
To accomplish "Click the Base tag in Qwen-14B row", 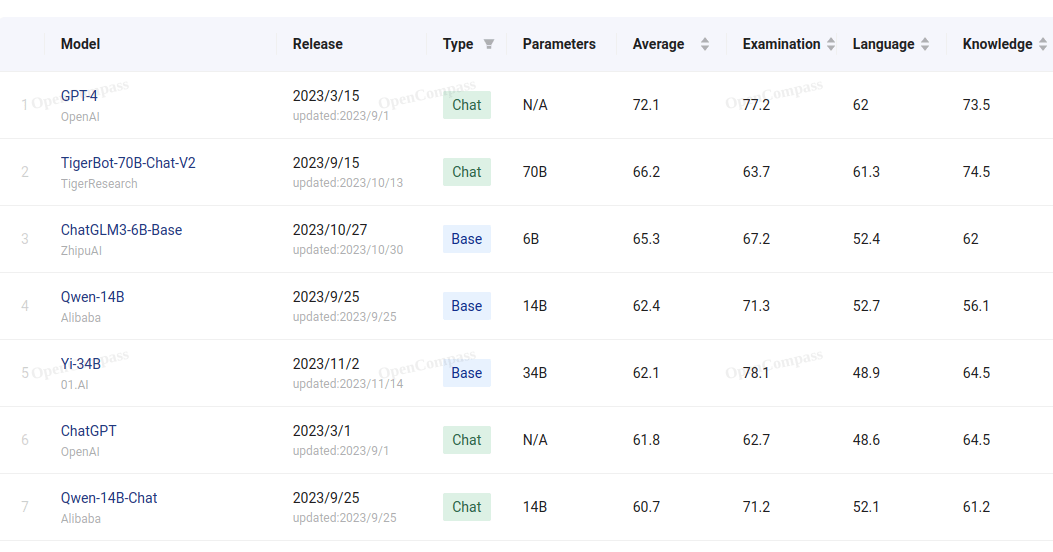I will pos(467,306).
